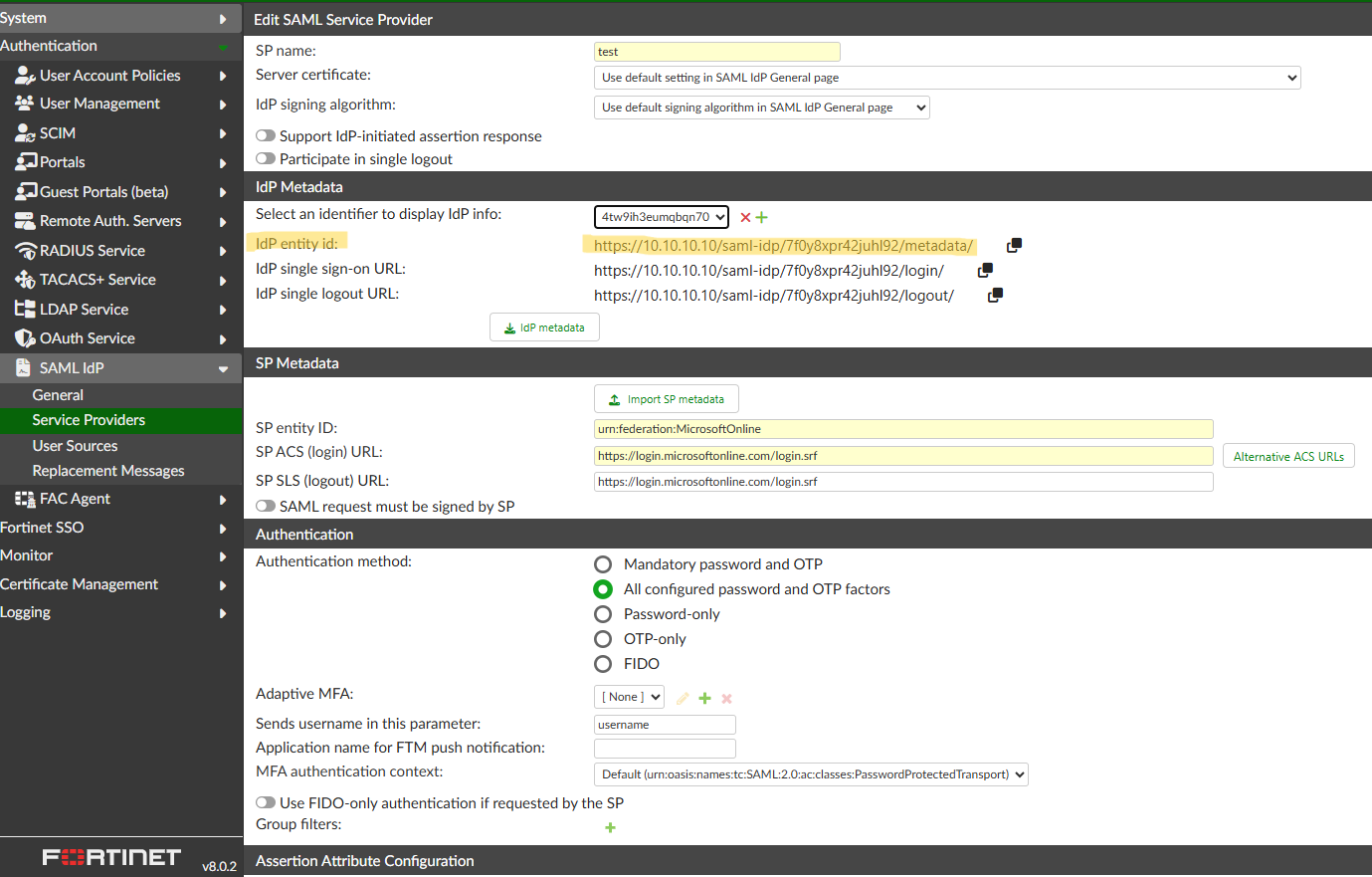
Task: Open the IdP identifier selection dropdown
Action: (x=662, y=217)
